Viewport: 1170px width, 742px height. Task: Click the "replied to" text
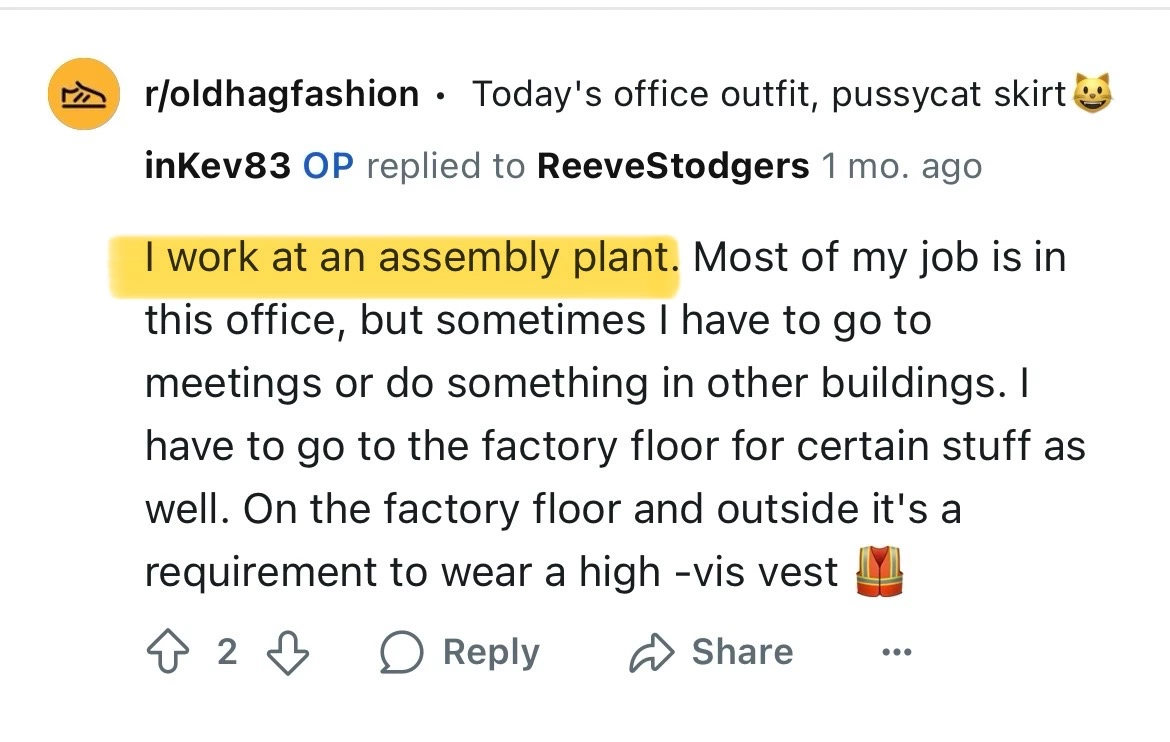tap(445, 166)
